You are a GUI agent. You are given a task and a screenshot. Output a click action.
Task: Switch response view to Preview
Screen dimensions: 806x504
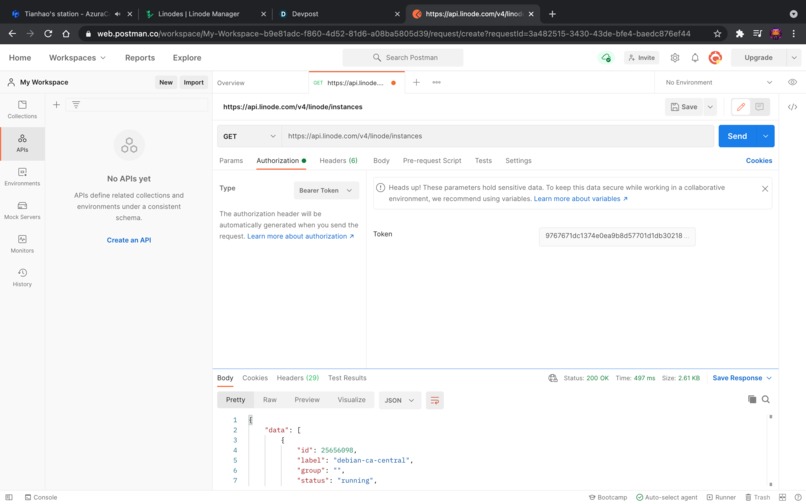tap(307, 400)
